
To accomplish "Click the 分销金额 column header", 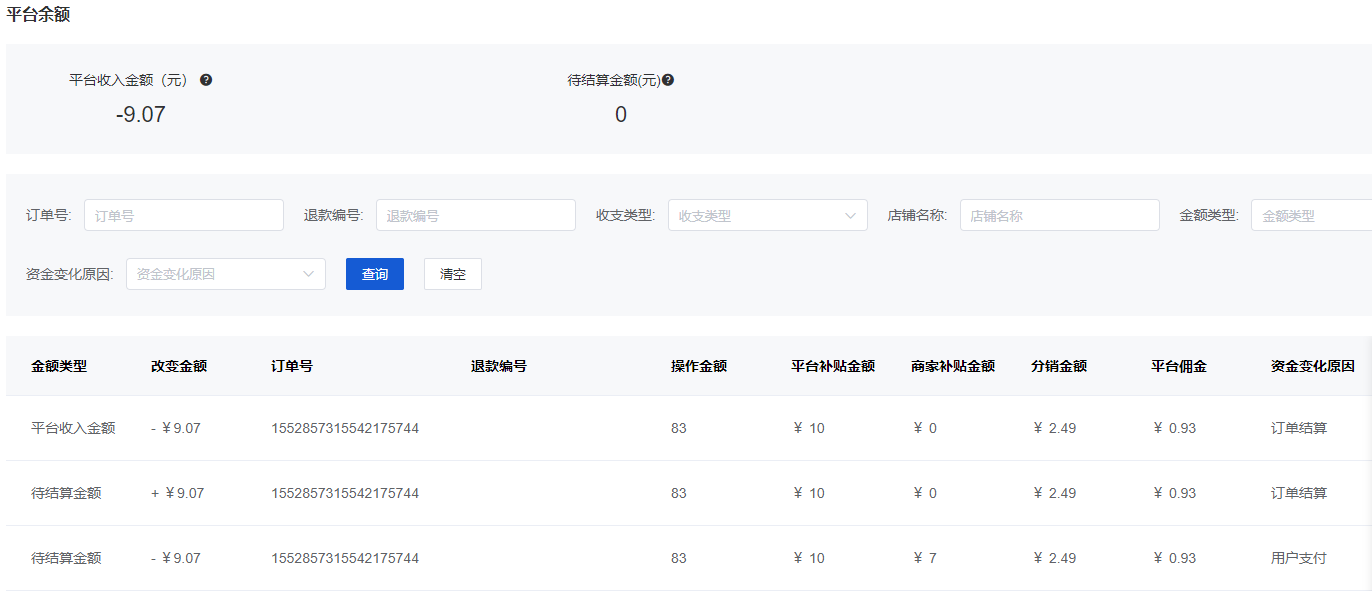I will [1059, 366].
